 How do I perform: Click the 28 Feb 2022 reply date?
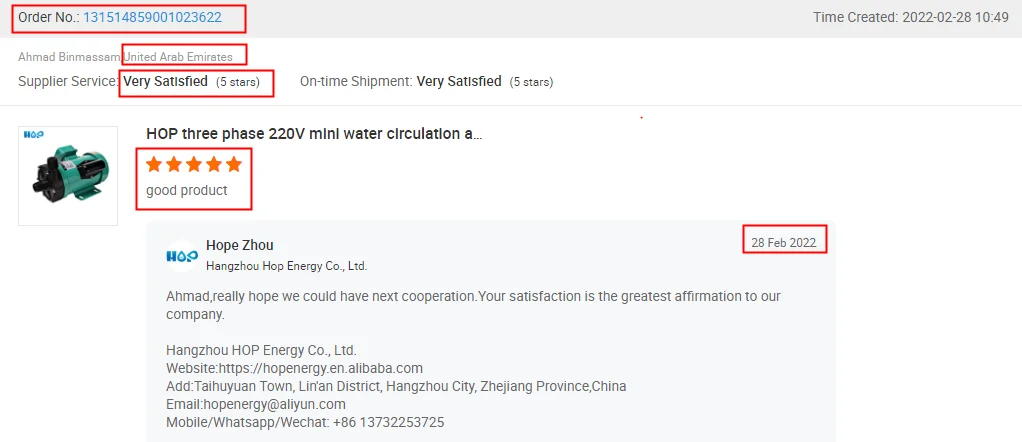784,242
